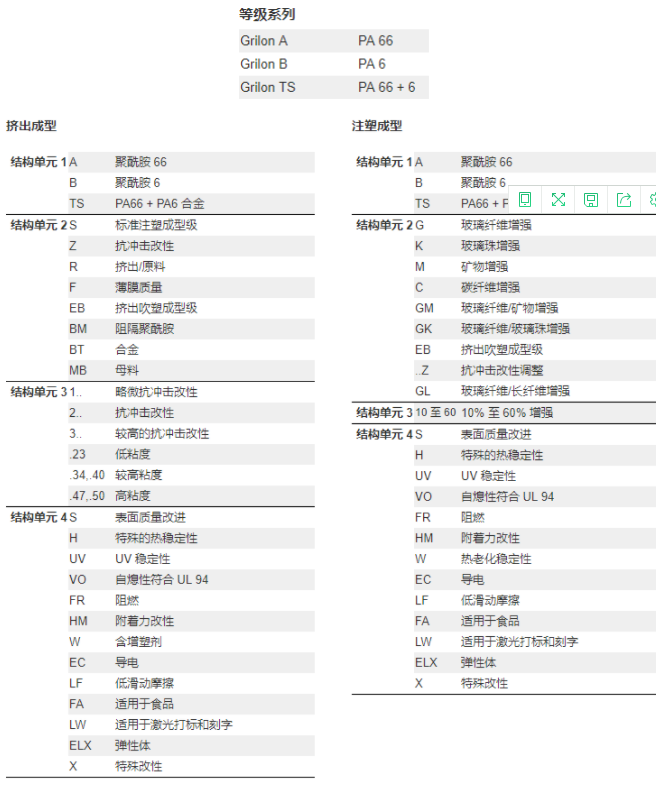Select the 玻璃纤维/长纤维增强 entry
The image size is (656, 789).
[514, 391]
